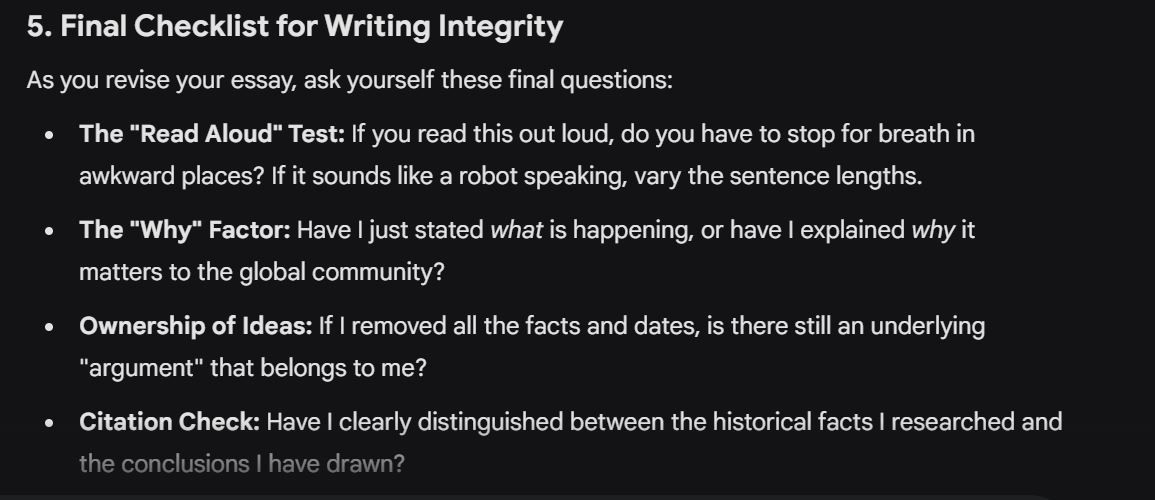Click the bullet point before Citation Check
Image resolution: width=1155 pixels, height=500 pixels.
[x=48, y=423]
